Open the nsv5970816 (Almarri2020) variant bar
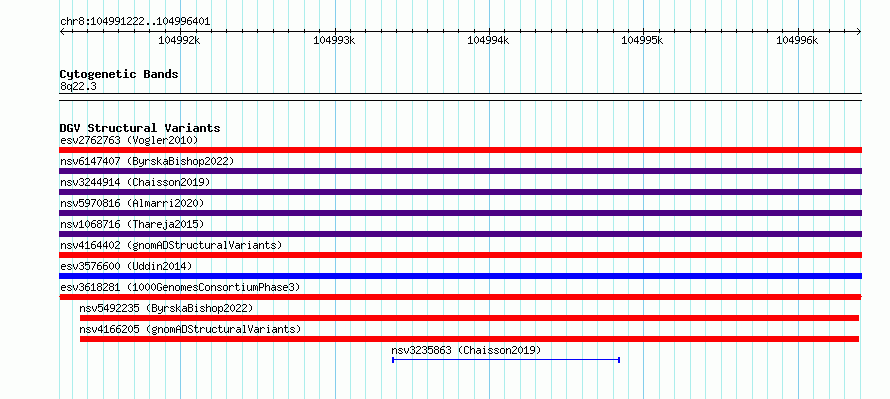 pos(460,213)
